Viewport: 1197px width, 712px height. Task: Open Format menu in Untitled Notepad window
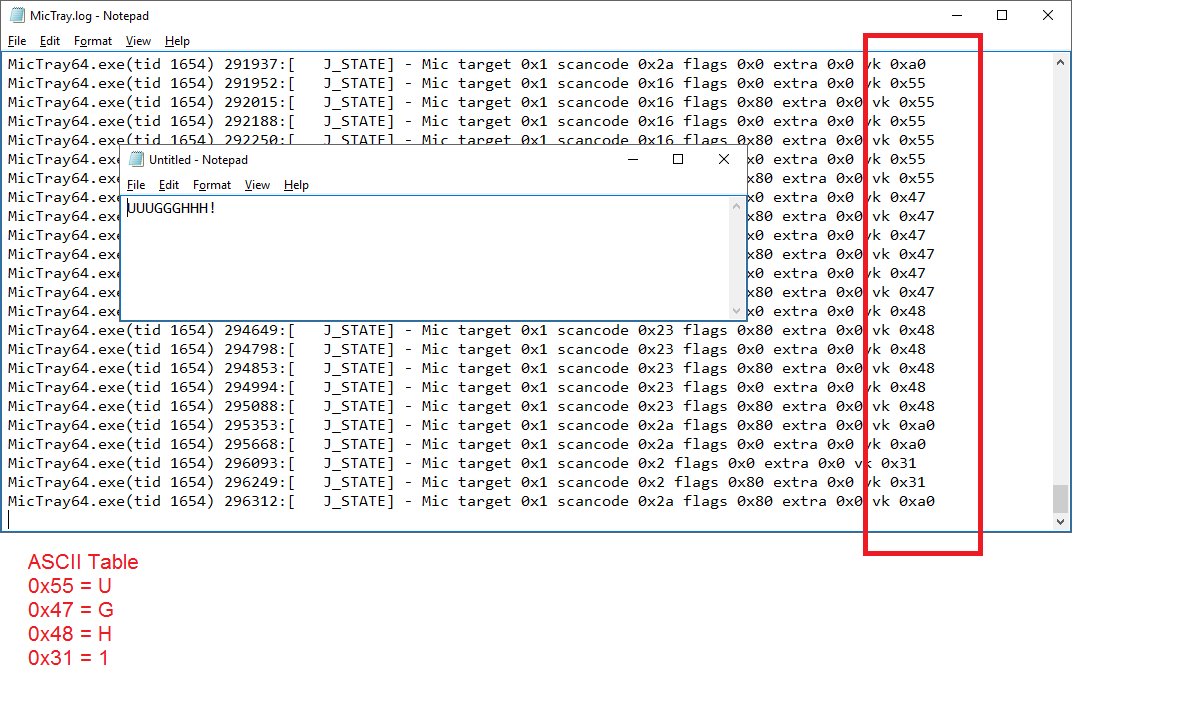(211, 185)
